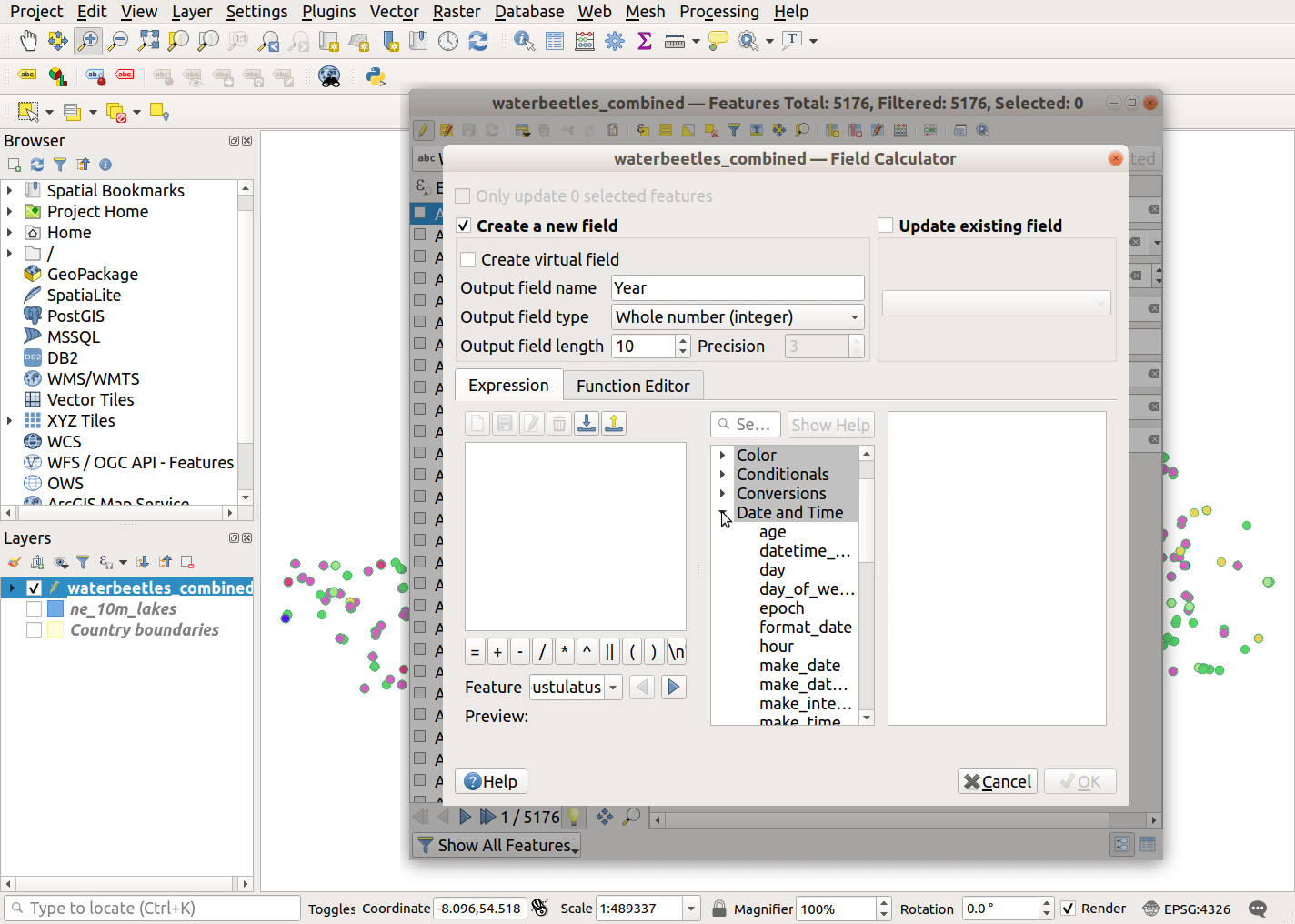Image resolution: width=1295 pixels, height=924 pixels.
Task: Select the Expression tab
Action: pyautogui.click(x=508, y=385)
